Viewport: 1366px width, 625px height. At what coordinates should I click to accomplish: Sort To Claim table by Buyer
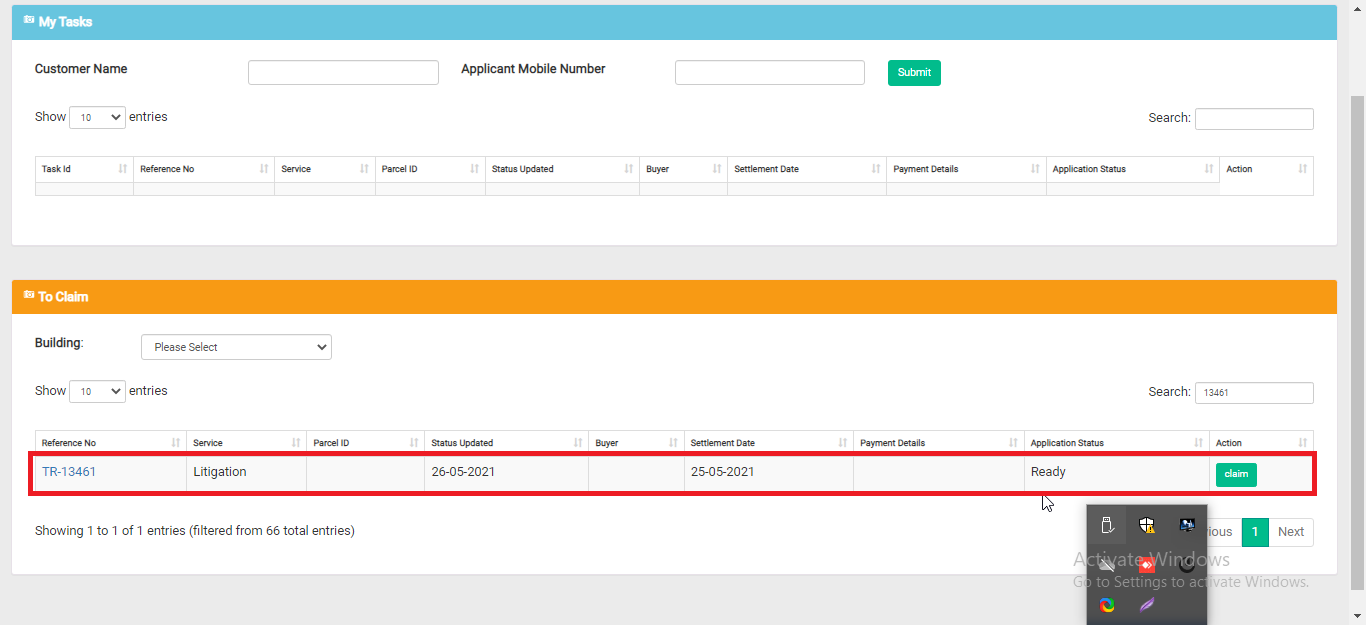(636, 443)
